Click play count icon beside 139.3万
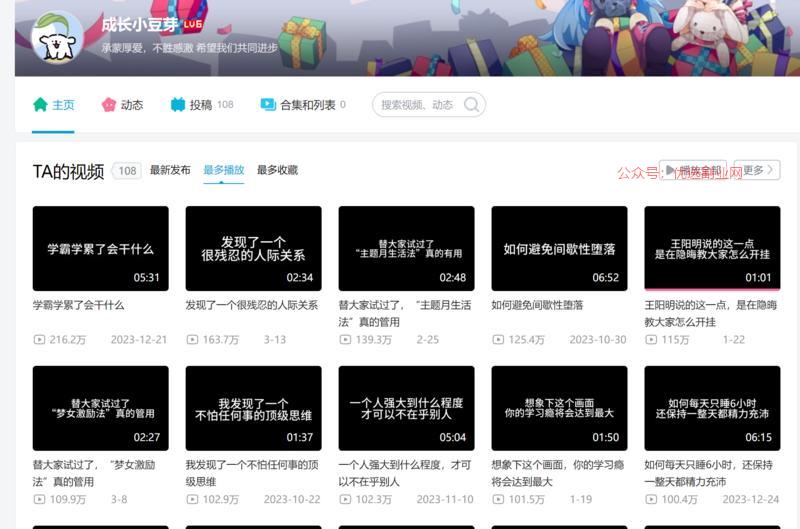This screenshot has width=800, height=529. pyautogui.click(x=345, y=339)
